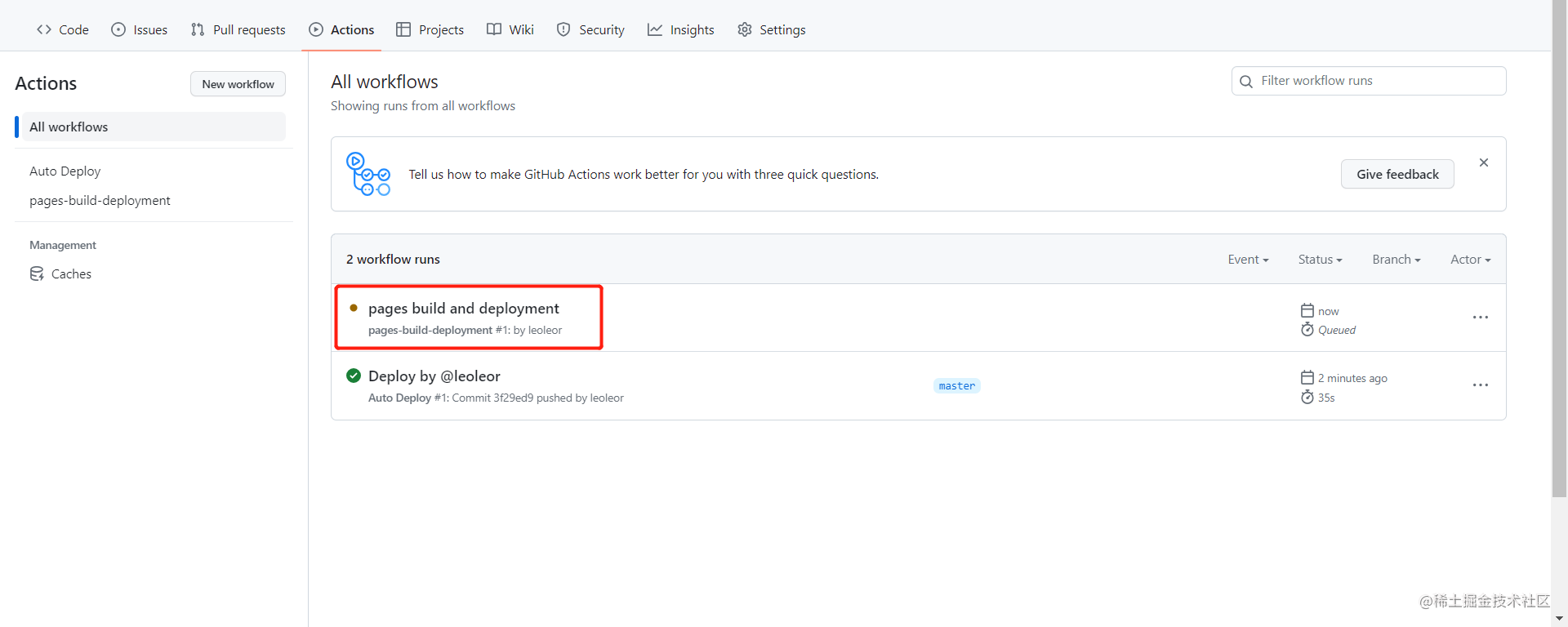
Task: Click stopwatch icon beside 35s
Action: [x=1307, y=397]
